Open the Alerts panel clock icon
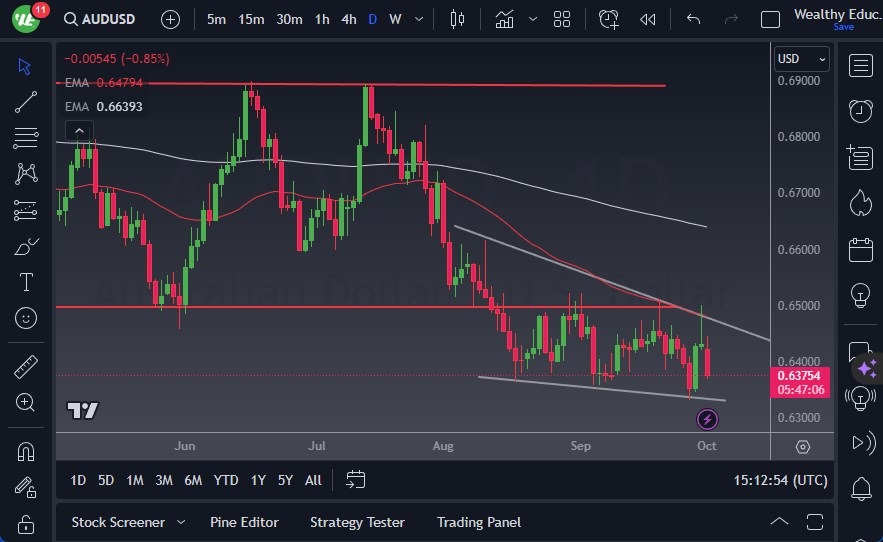This screenshot has width=883, height=542. coord(859,111)
